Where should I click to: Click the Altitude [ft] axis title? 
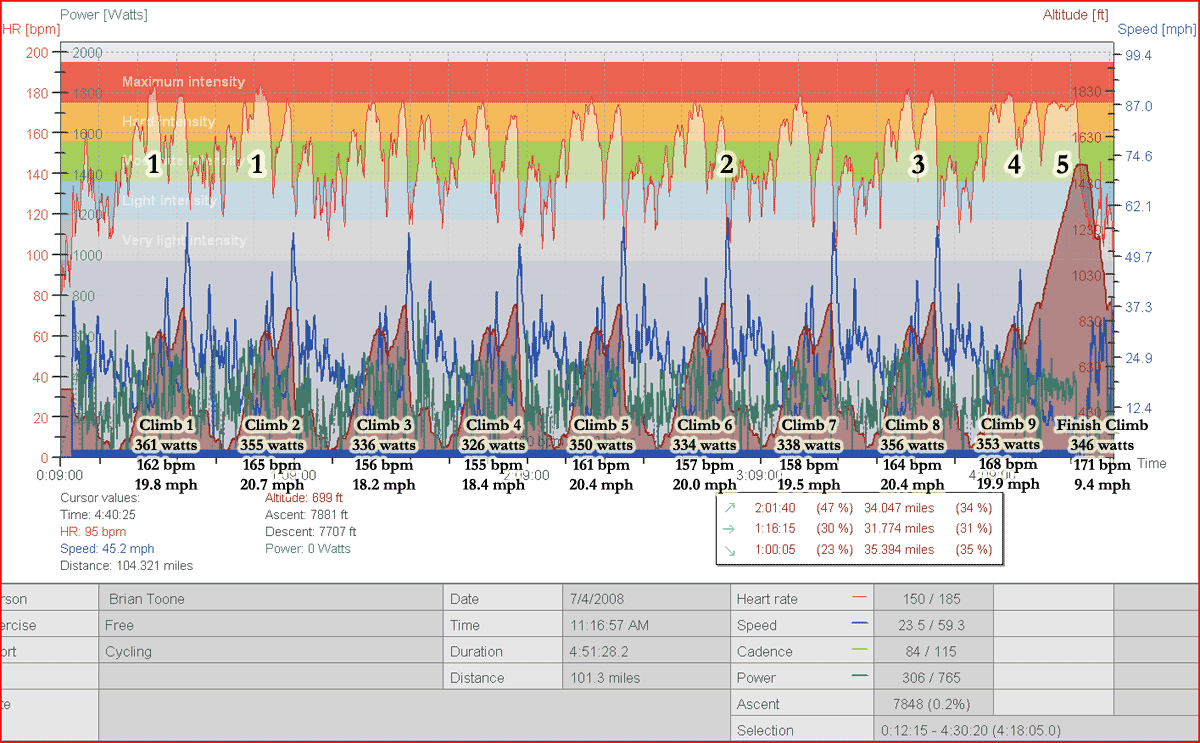tap(1076, 15)
